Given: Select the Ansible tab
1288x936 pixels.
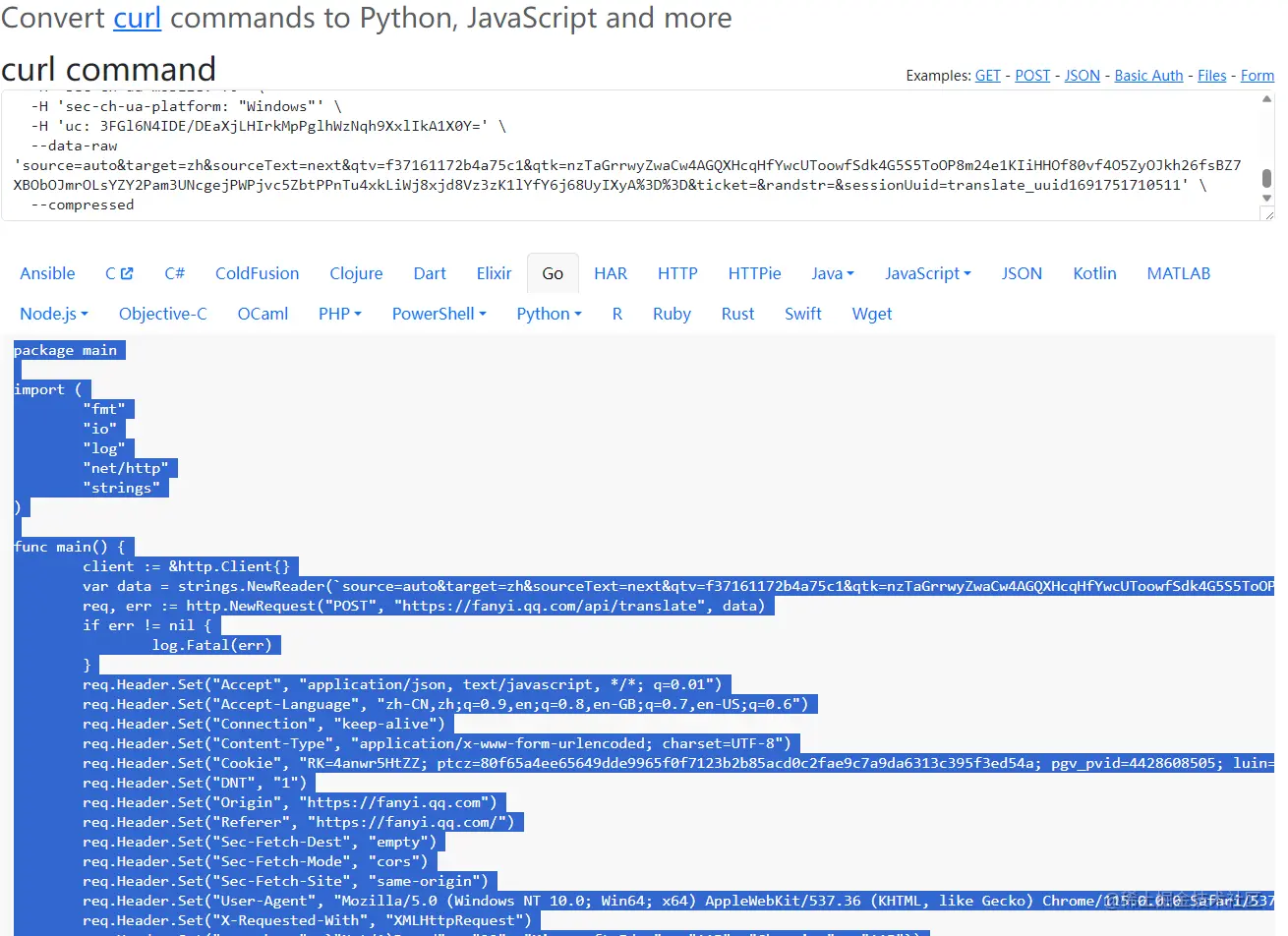Looking at the screenshot, I should coord(47,273).
